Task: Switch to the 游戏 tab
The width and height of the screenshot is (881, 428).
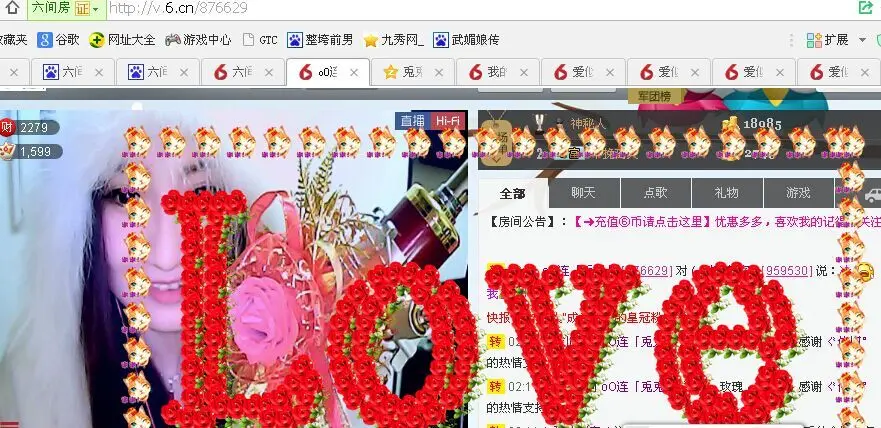Action: 798,193
